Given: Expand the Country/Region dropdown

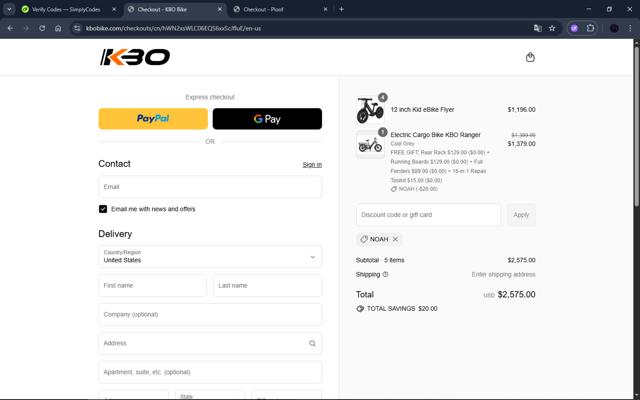Looking at the screenshot, I should (x=210, y=257).
